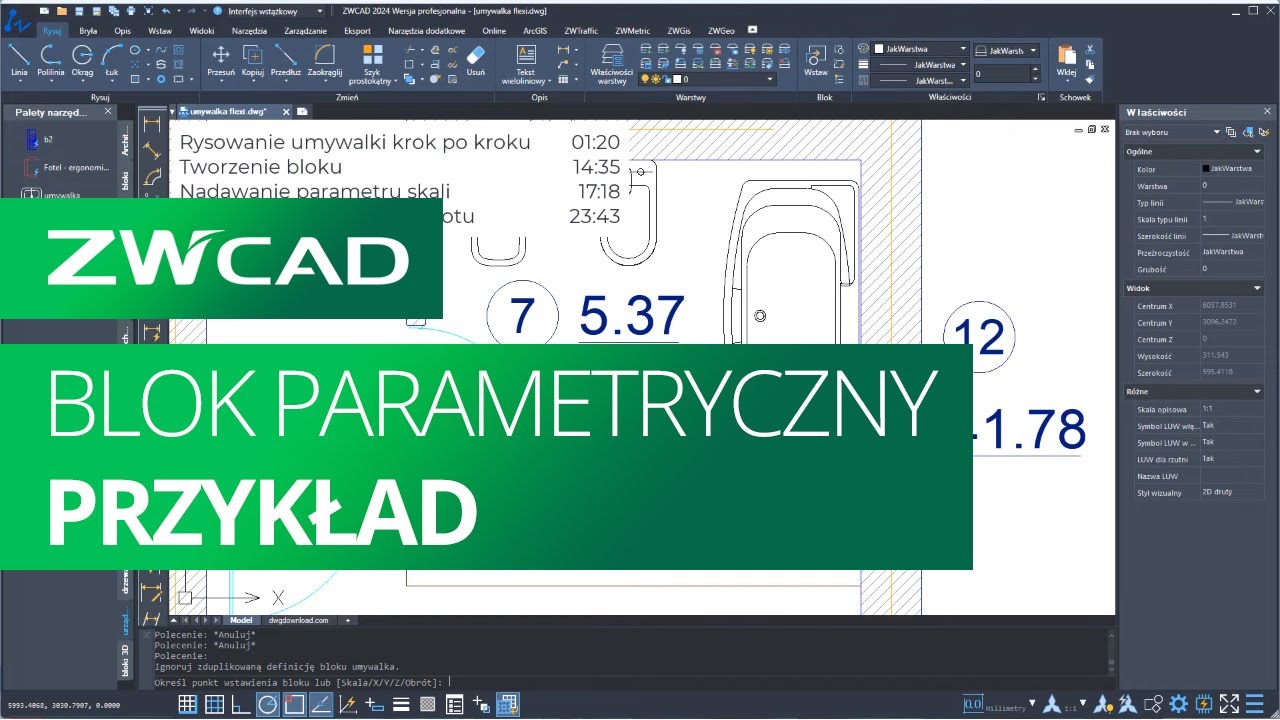This screenshot has width=1280, height=720.
Task: Add a new layout with plus button
Action: click(348, 620)
